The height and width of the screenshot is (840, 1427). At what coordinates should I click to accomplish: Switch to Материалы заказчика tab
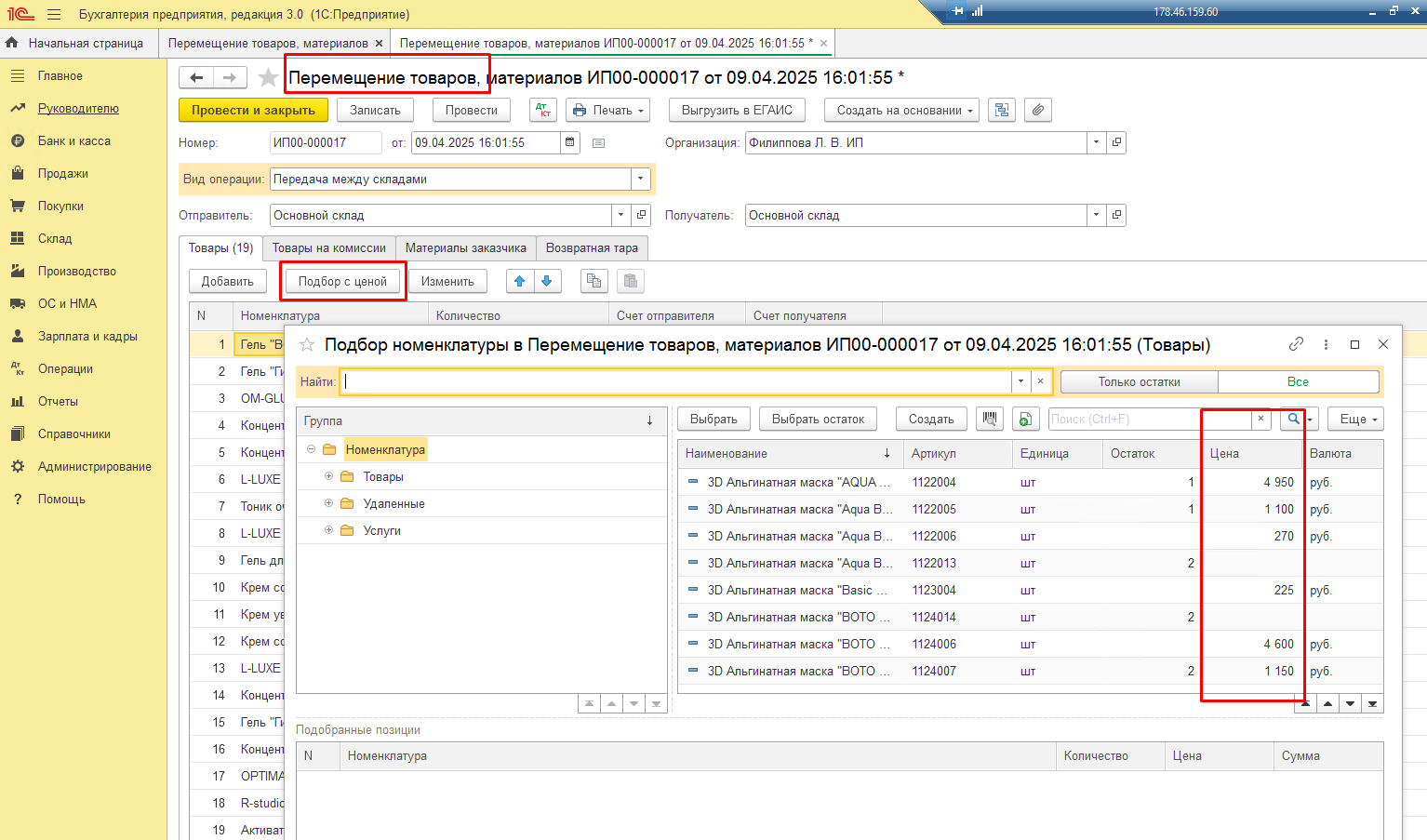(465, 248)
